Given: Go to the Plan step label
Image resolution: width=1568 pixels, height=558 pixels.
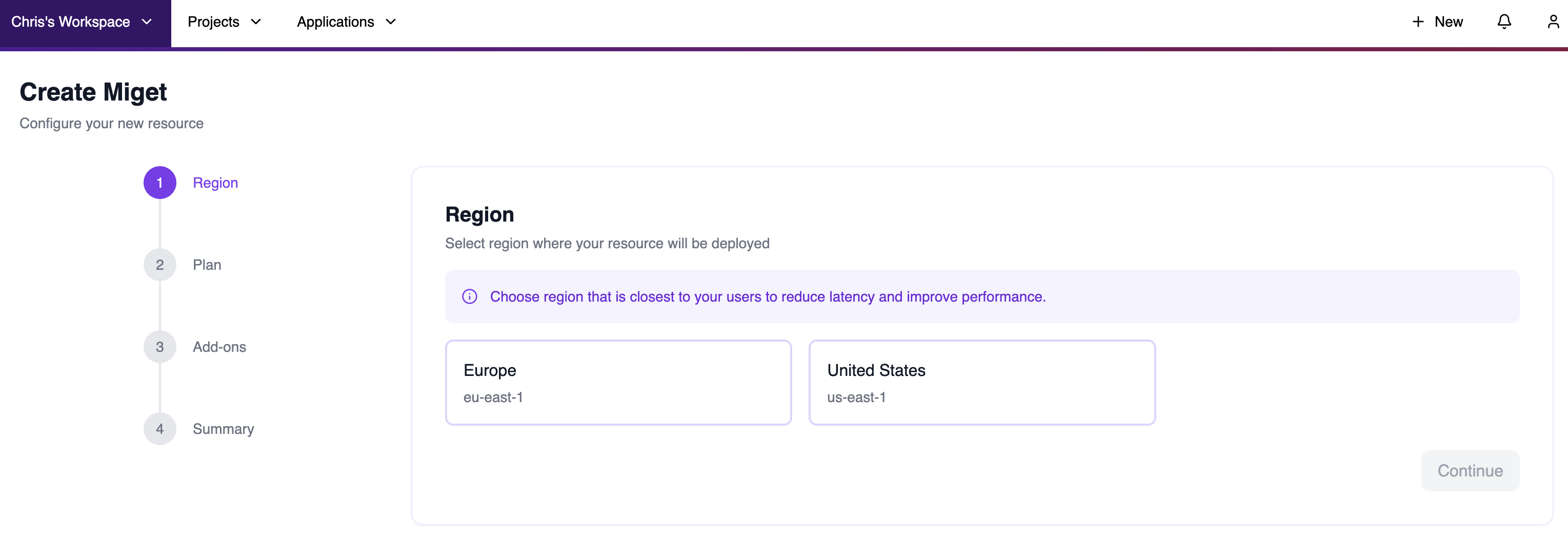Looking at the screenshot, I should tap(207, 265).
